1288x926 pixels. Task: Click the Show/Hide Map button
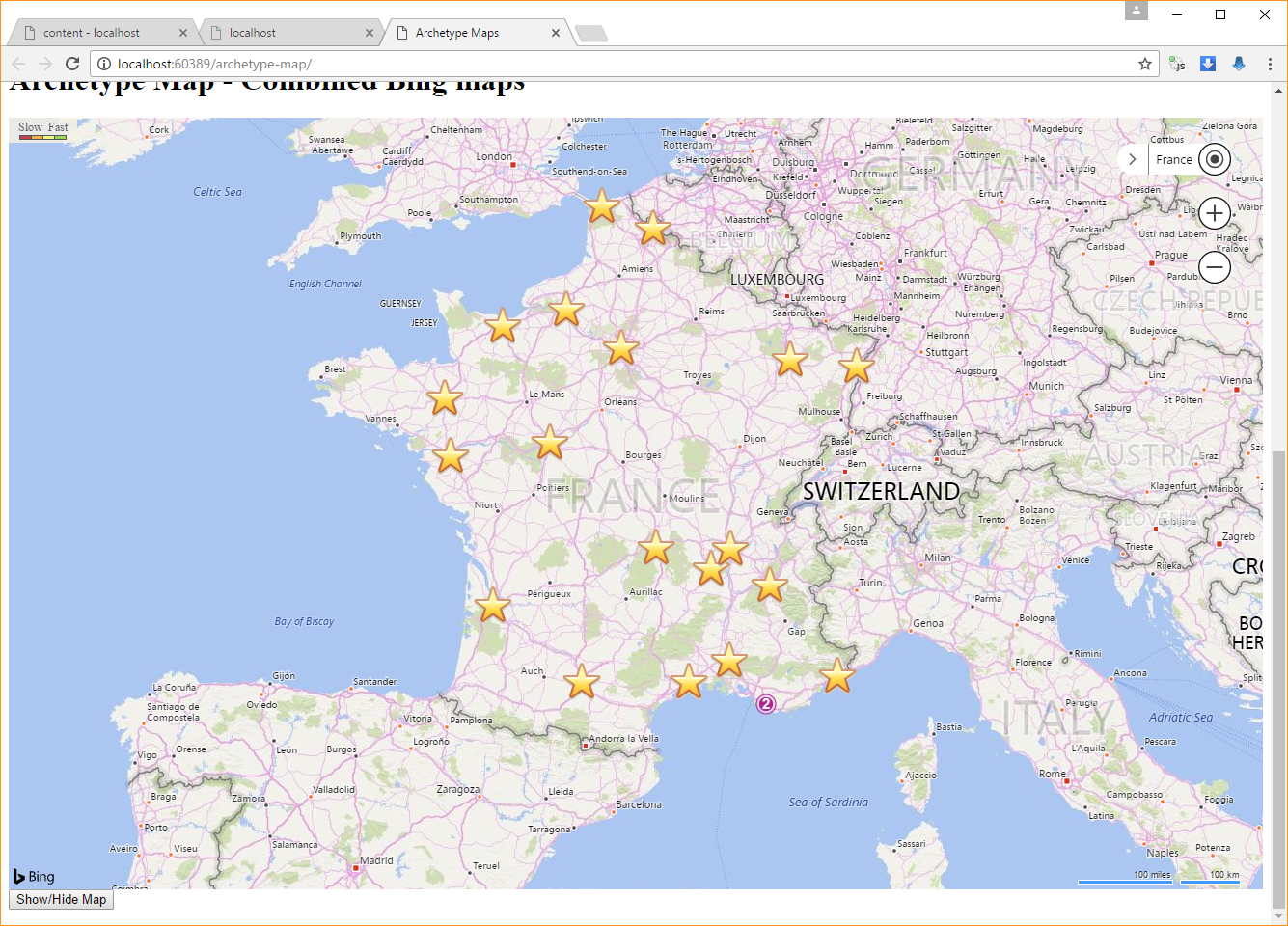[x=62, y=899]
